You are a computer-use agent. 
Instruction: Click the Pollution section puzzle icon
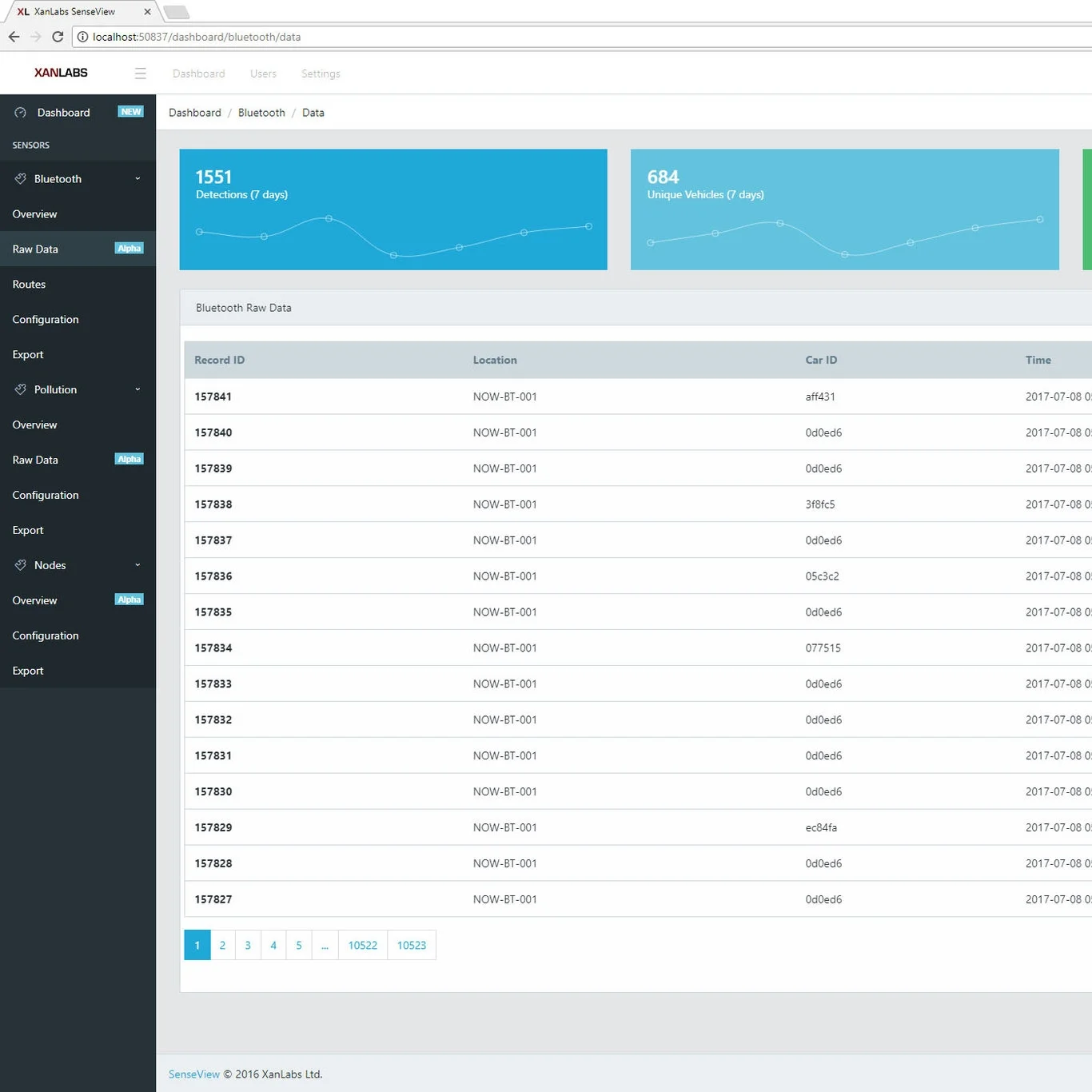pos(21,390)
